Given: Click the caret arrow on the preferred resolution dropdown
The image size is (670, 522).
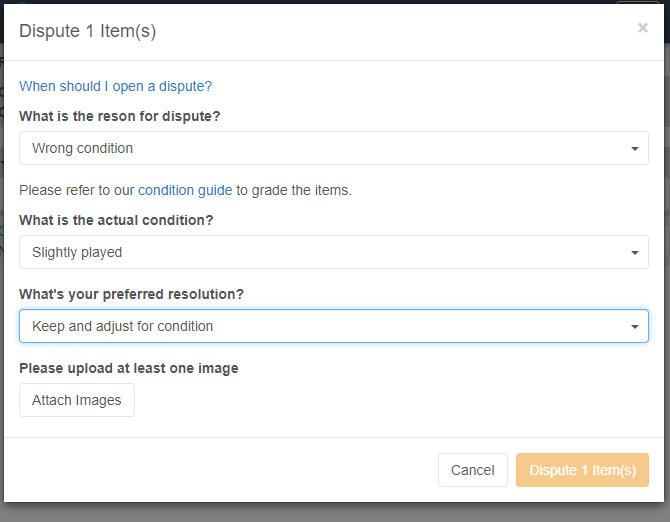Looking at the screenshot, I should pos(635,327).
